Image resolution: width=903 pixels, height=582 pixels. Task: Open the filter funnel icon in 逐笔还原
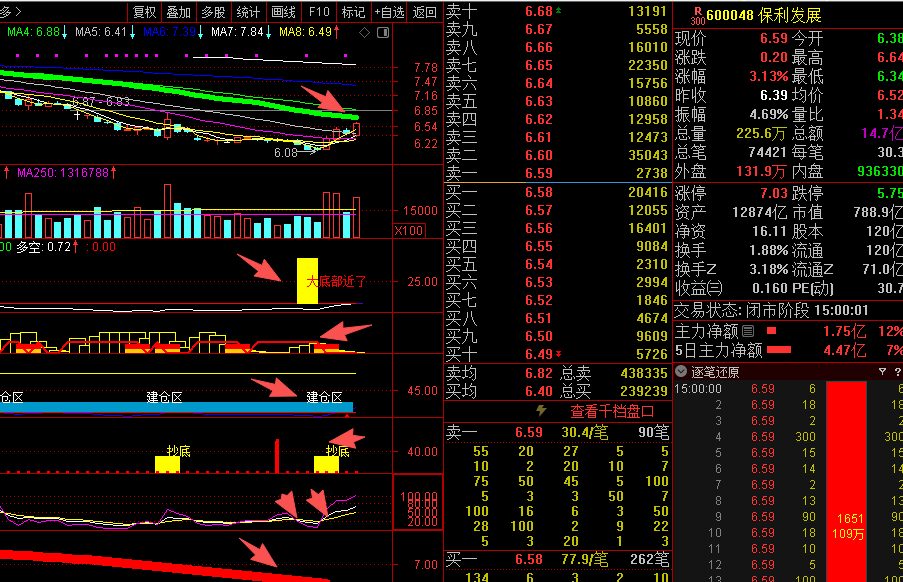881,371
